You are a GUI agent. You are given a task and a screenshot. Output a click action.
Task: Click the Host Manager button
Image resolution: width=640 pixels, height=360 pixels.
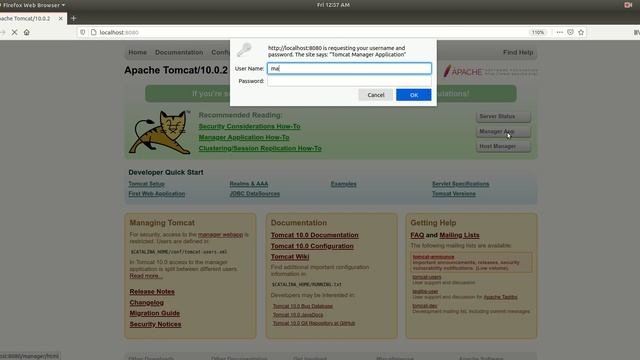click(x=503, y=146)
